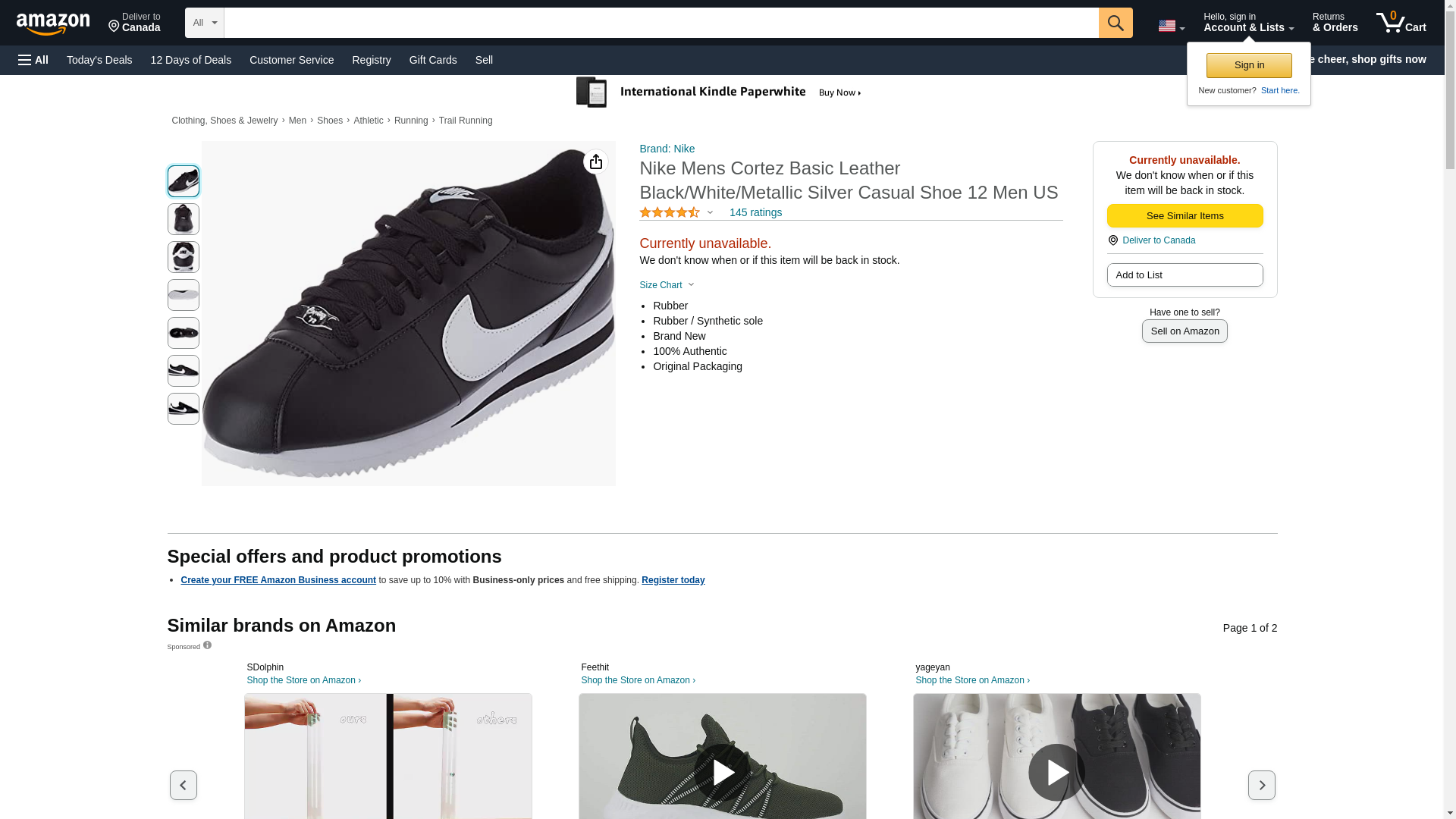Screen dimensions: 1456x819
Task: Open Gift Cards navigation item
Action: click(433, 60)
